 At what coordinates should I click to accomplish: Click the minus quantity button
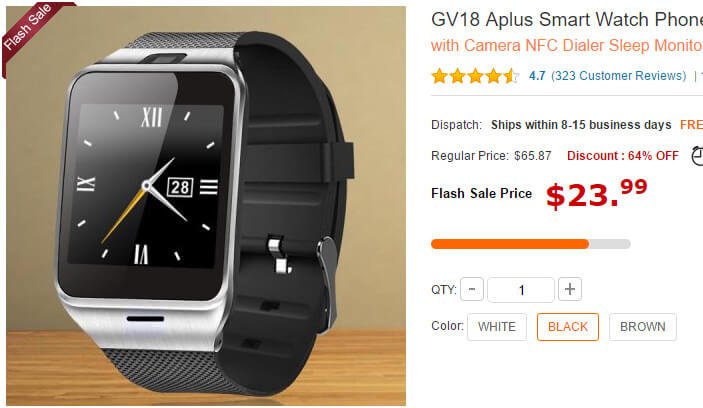(x=472, y=289)
